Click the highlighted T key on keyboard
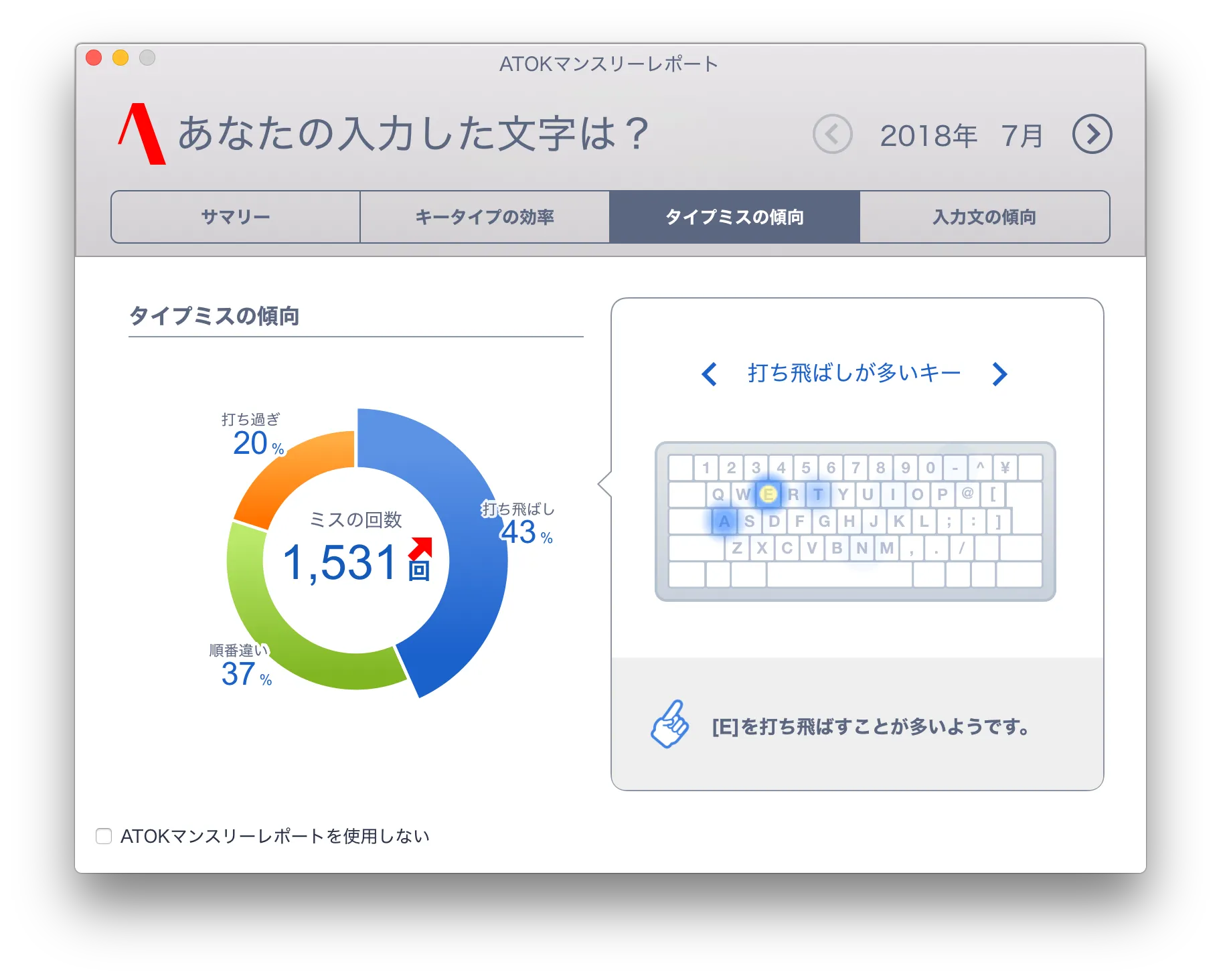 coord(818,495)
